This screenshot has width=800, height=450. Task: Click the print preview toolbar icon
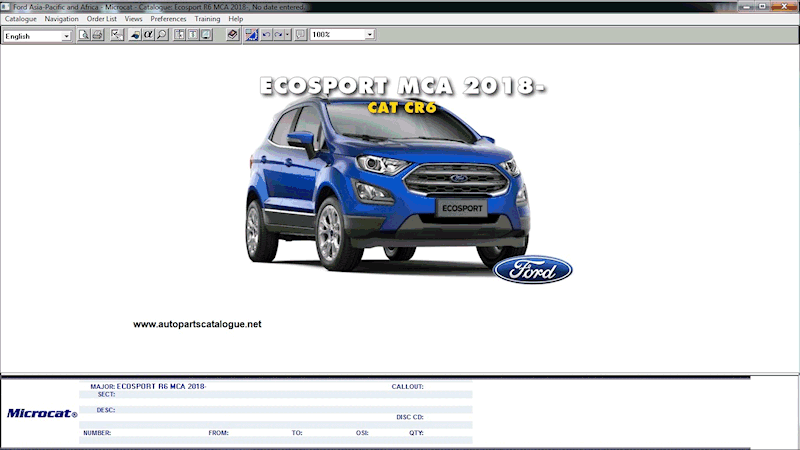[x=84, y=35]
